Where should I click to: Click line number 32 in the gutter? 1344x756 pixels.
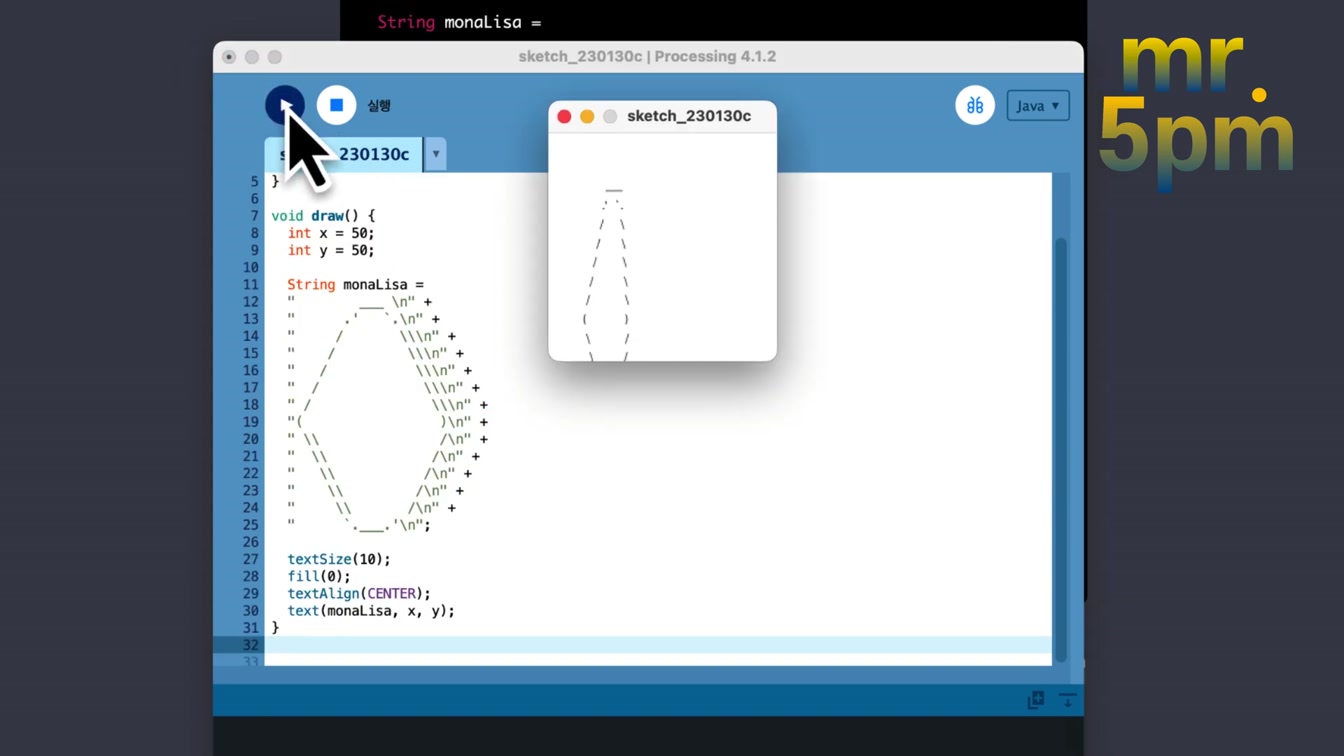(x=250, y=645)
